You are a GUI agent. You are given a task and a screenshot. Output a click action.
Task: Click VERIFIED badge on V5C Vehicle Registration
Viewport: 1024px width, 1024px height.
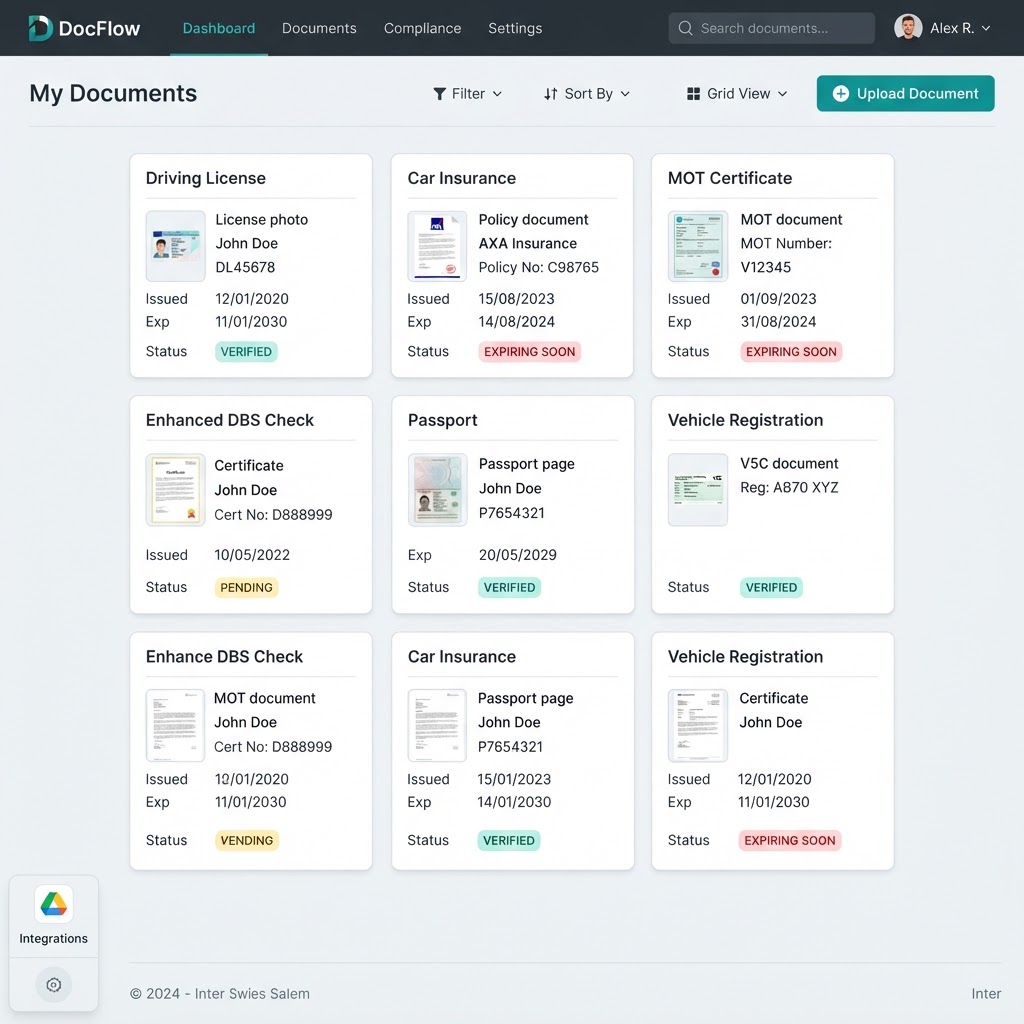[x=771, y=587]
